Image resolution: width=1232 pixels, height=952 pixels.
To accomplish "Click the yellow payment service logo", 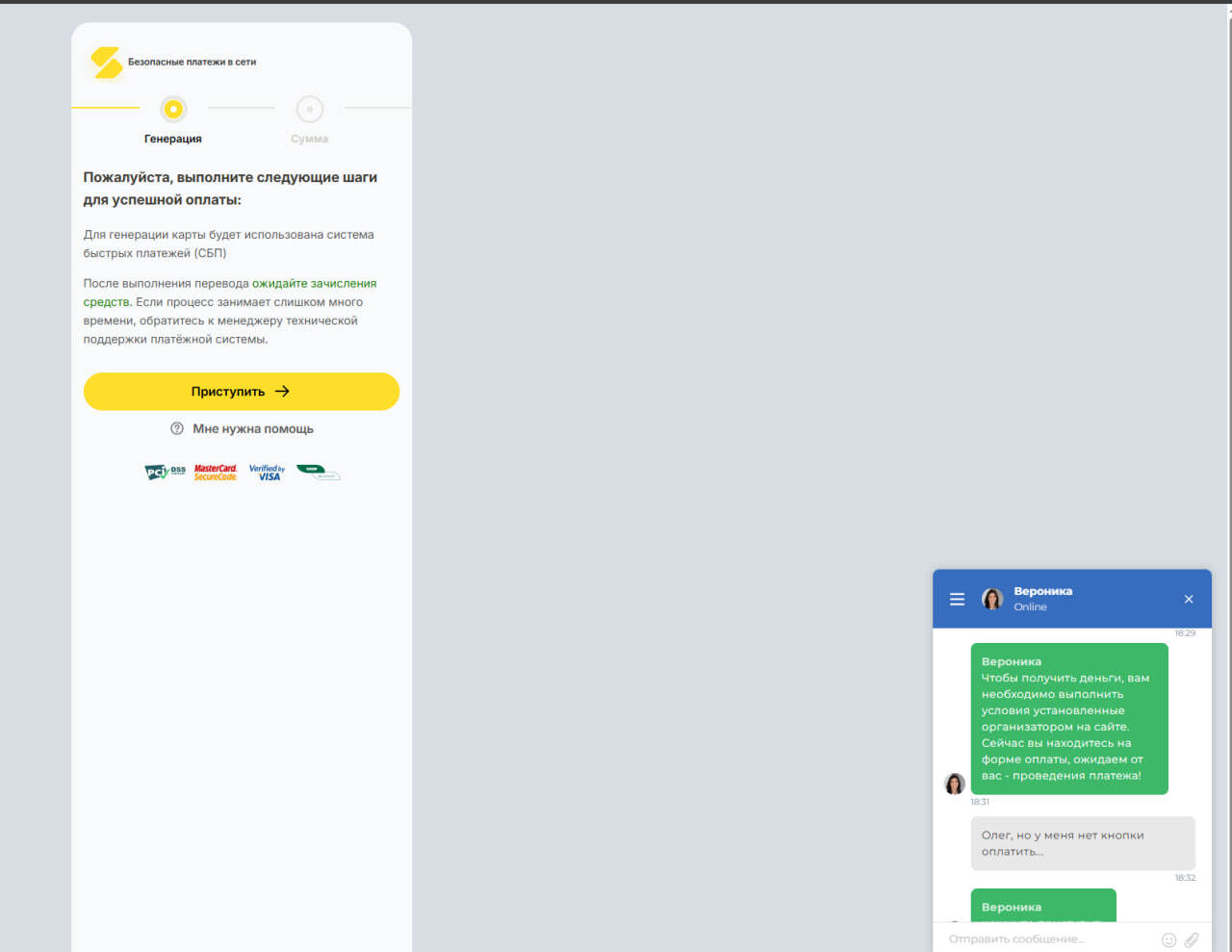I will coord(106,63).
